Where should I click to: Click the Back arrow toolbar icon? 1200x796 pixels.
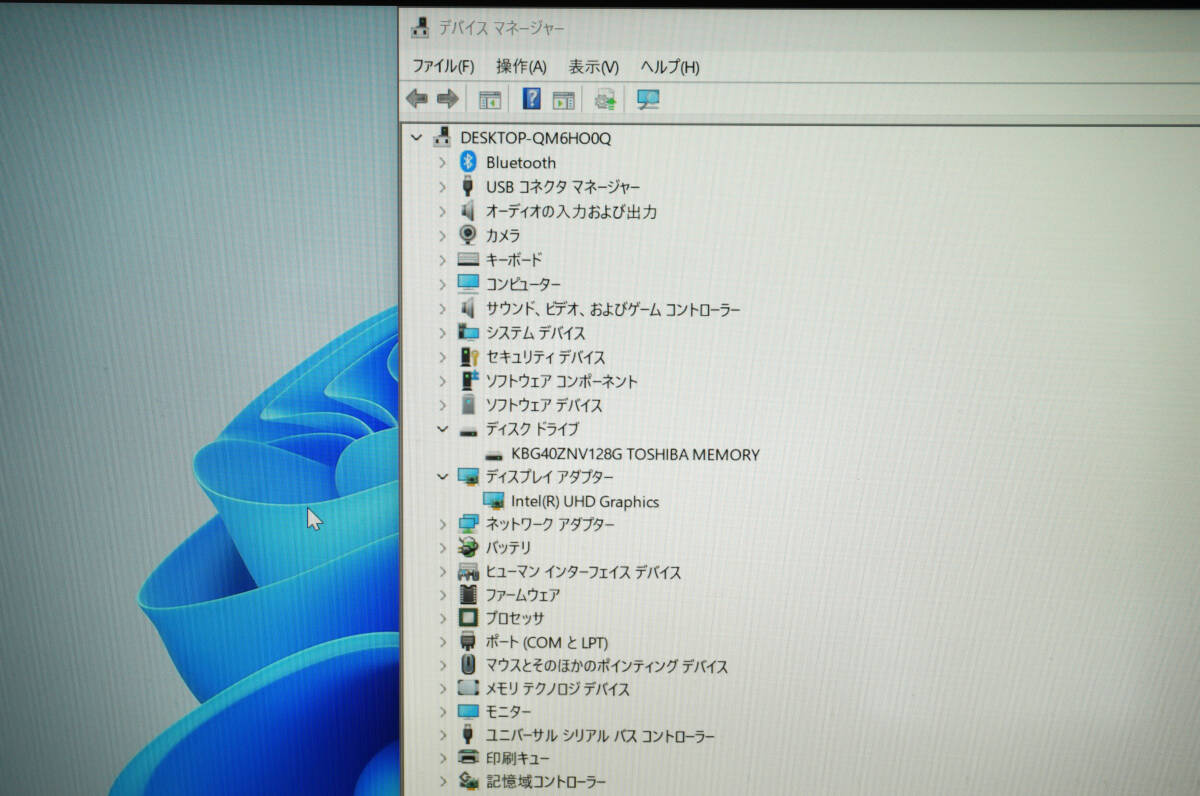pyautogui.click(x=417, y=99)
